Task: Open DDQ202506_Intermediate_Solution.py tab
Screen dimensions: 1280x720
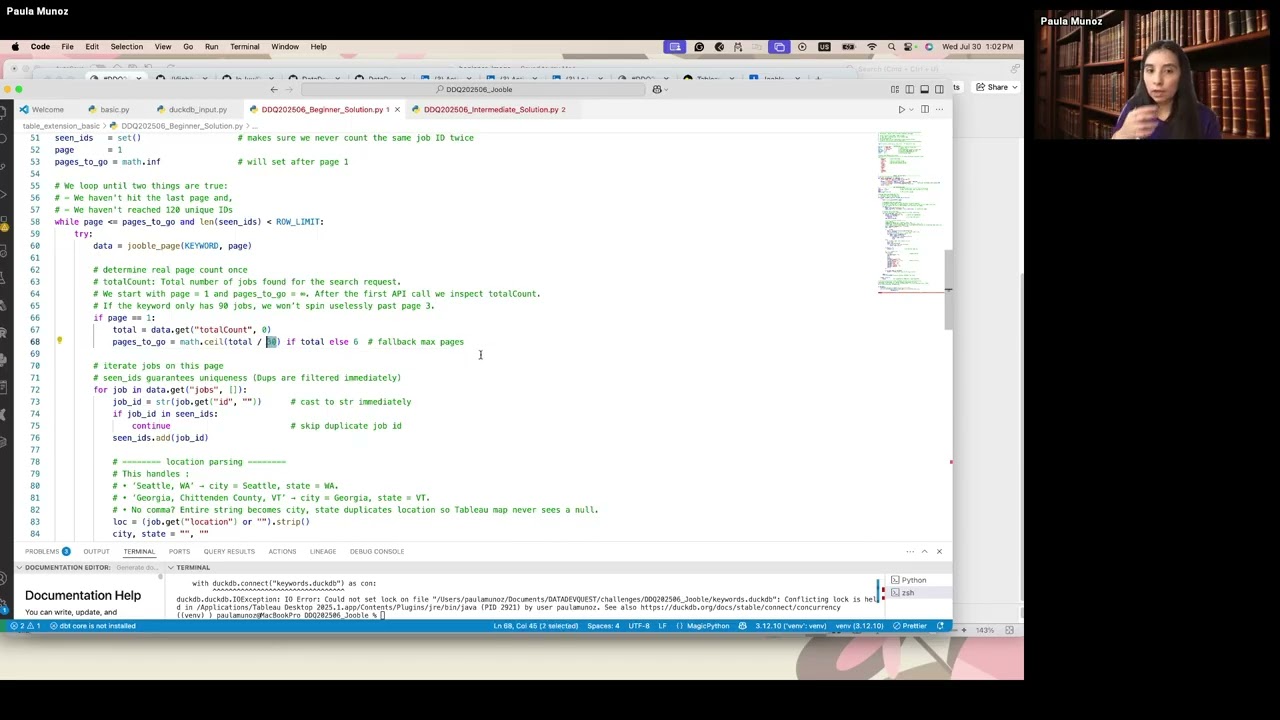Action: coord(489,109)
